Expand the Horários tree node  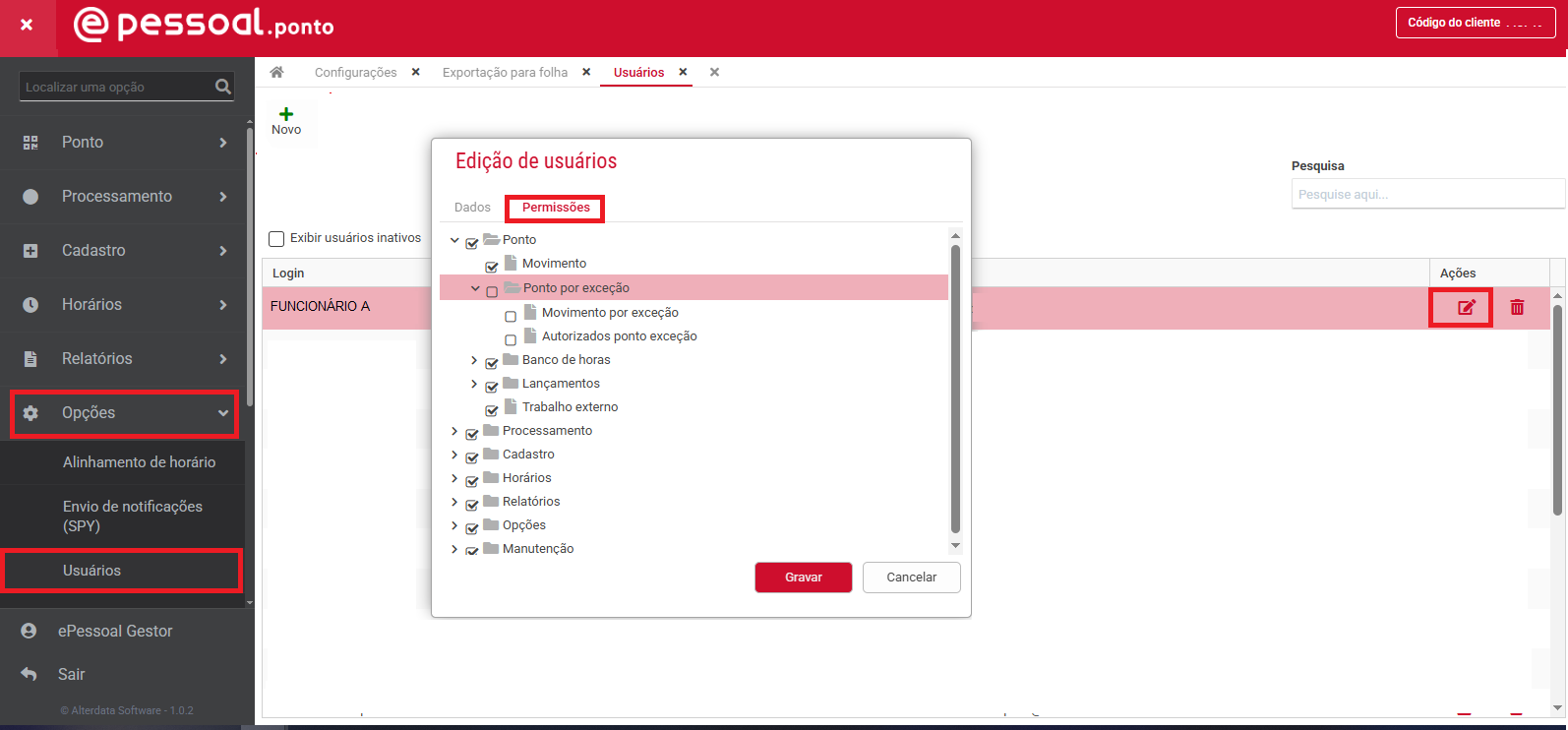coord(454,478)
